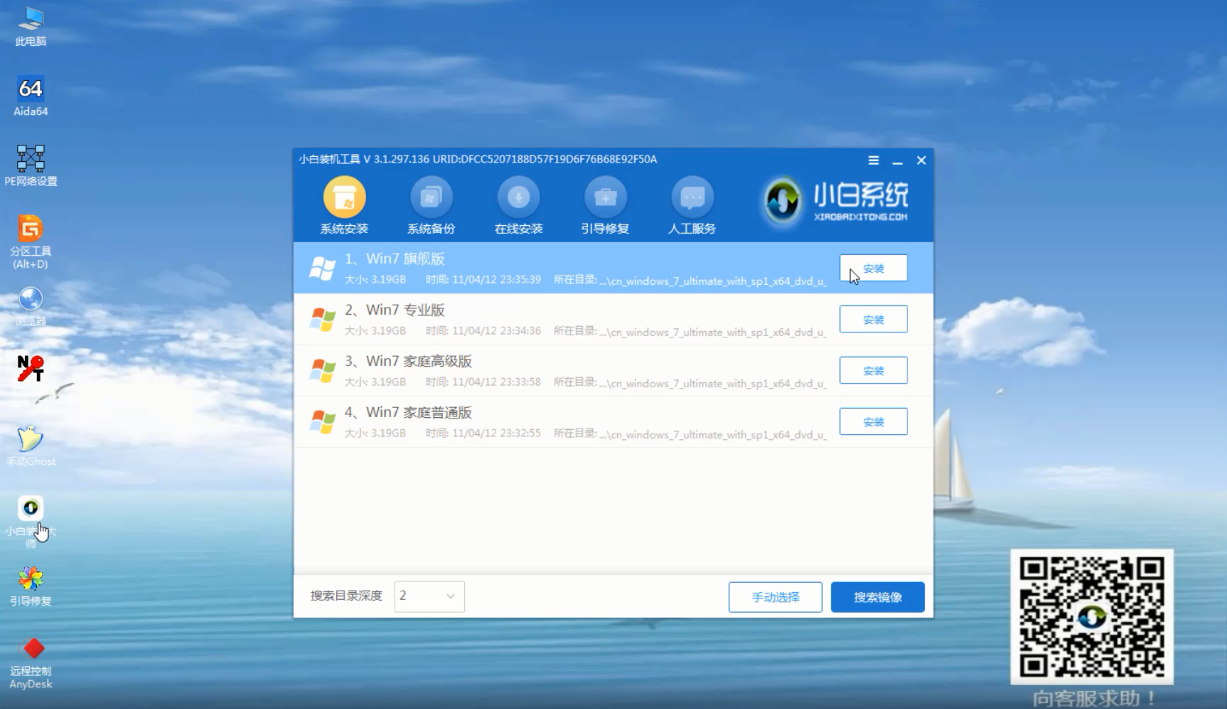Click the timestamp 11/04/12 23:35:39
The image size is (1227, 709).
tap(496, 280)
